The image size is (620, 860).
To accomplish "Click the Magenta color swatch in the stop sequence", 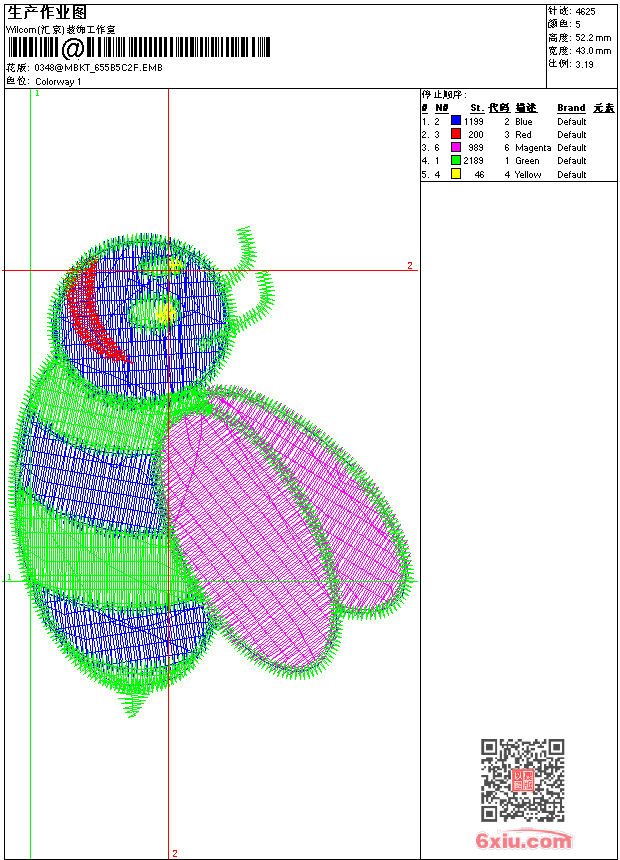I will point(455,147).
